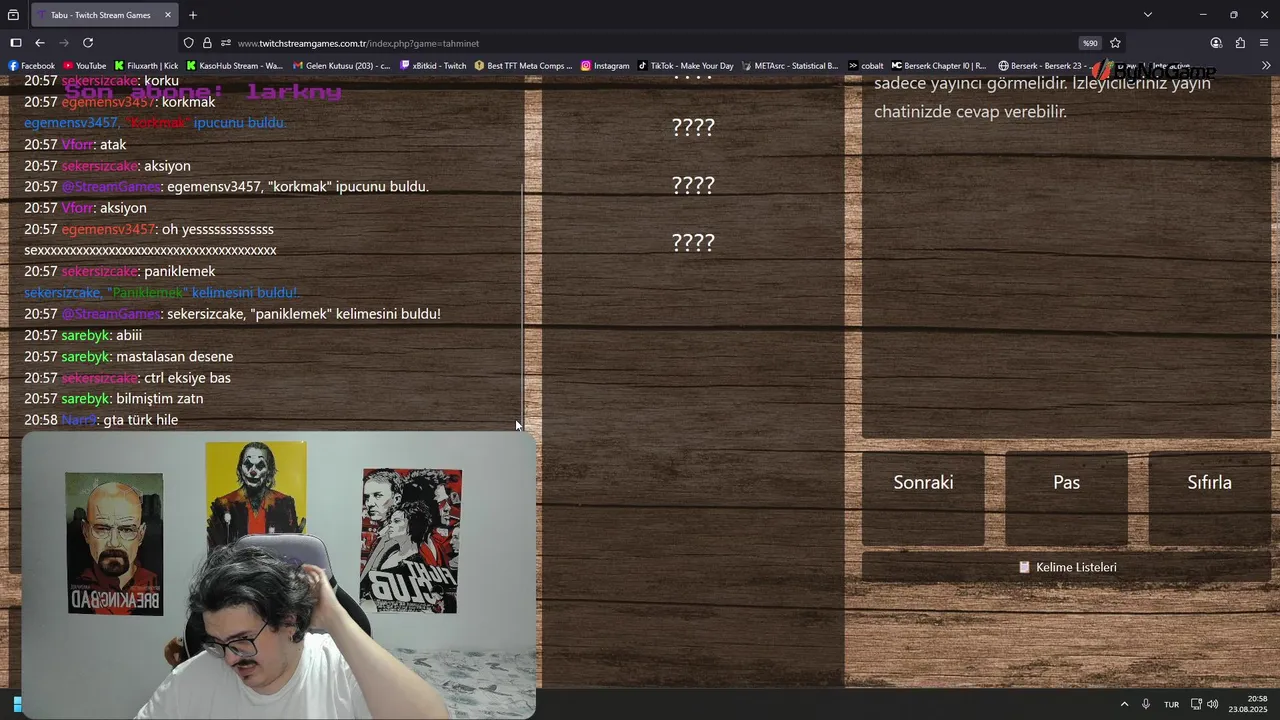Click the egemensv3457 'korkmak' chat message
This screenshot has width=1280, height=720.
[120, 102]
